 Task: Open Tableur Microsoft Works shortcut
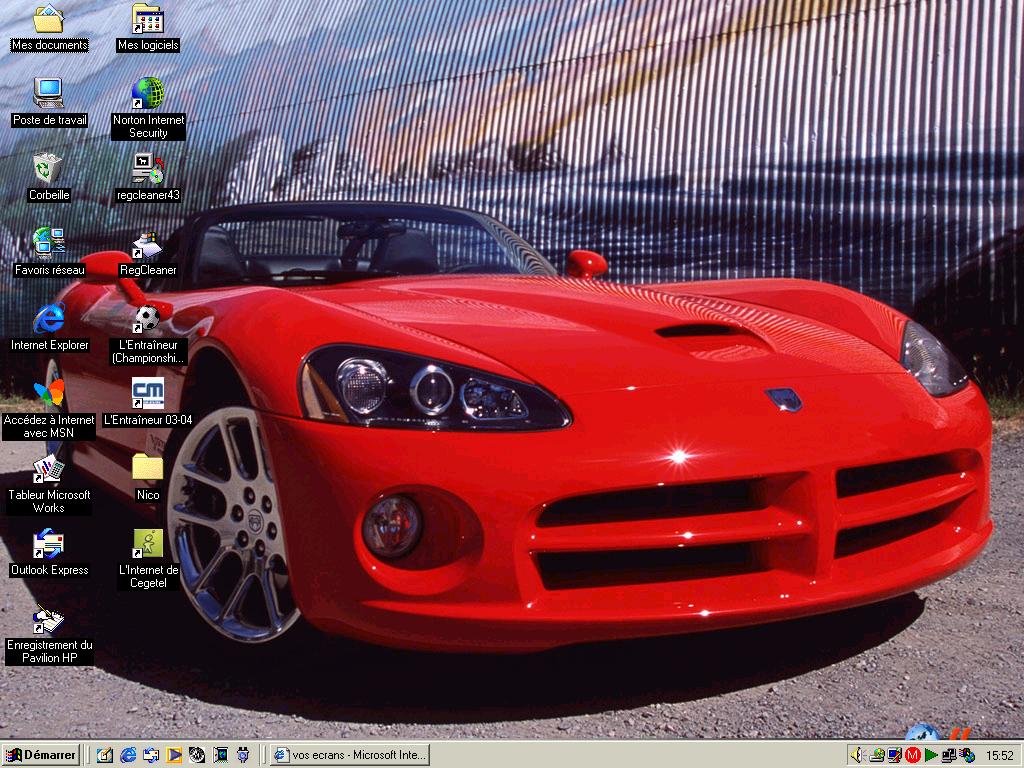(48, 469)
